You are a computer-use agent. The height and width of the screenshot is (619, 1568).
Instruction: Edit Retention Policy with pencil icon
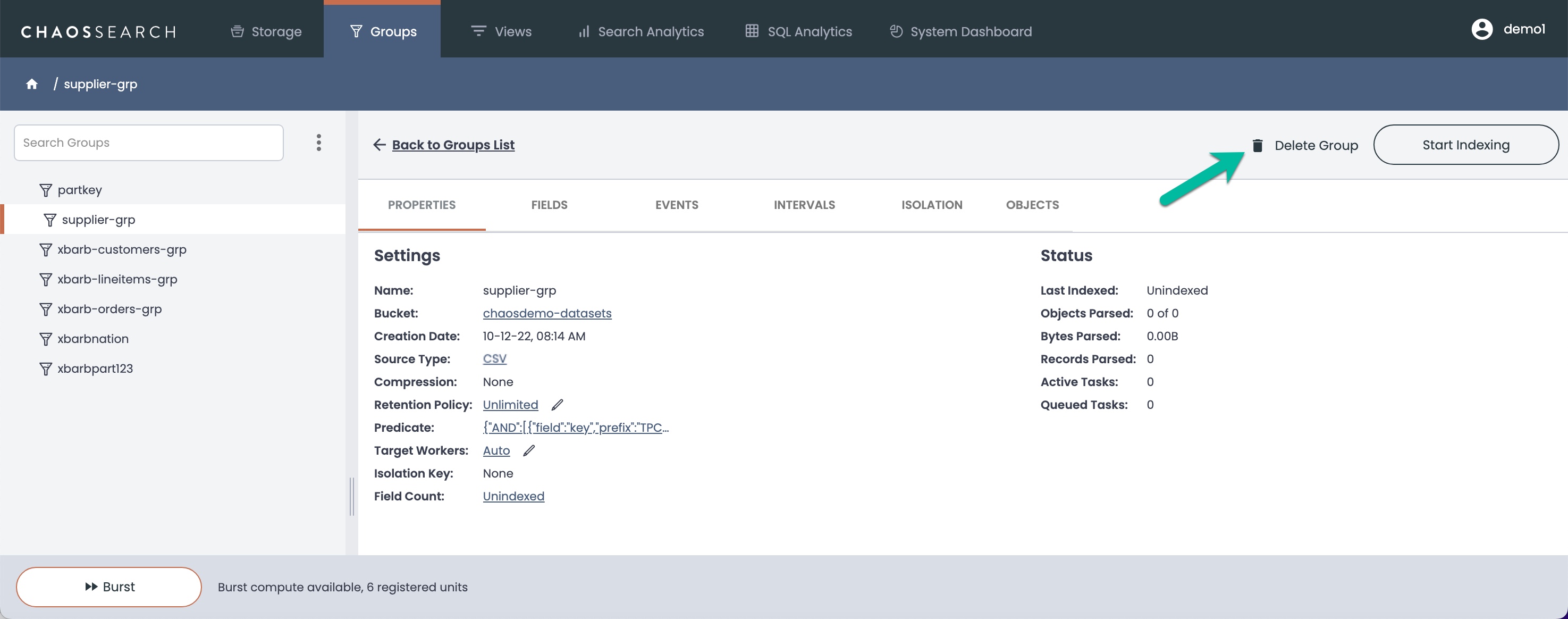pyautogui.click(x=557, y=405)
